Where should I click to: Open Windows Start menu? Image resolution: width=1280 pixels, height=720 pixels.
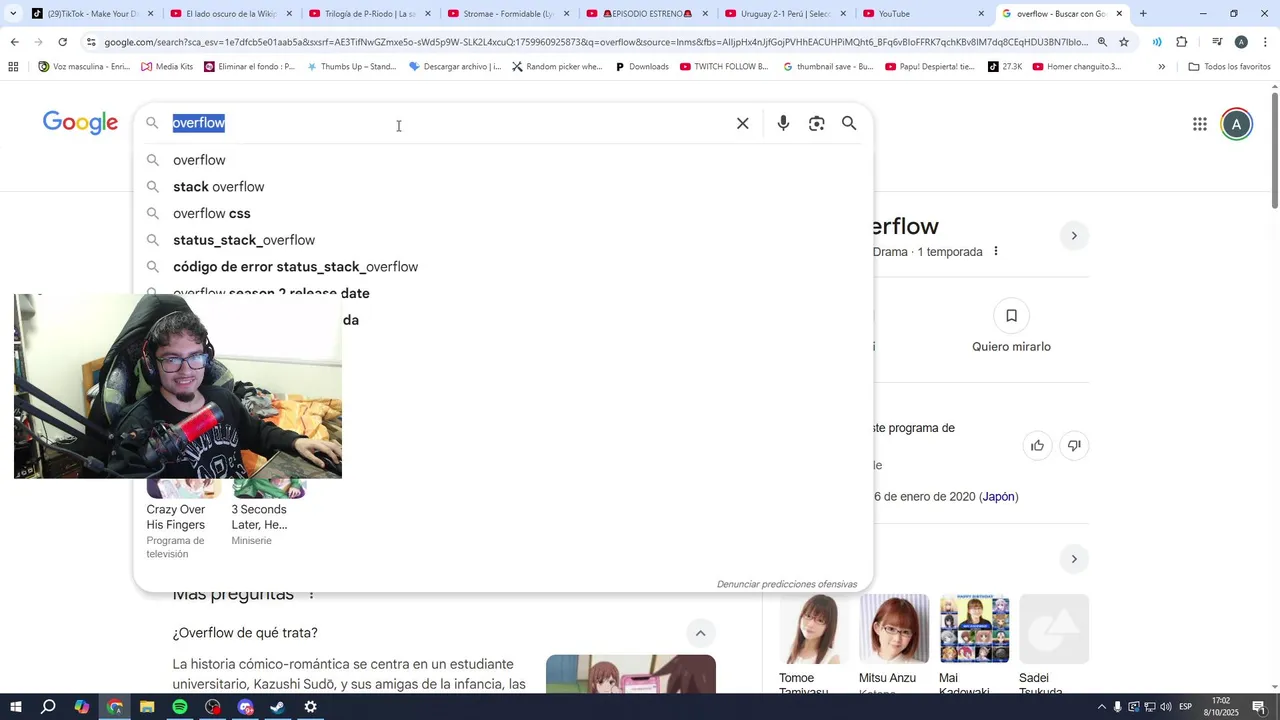(16, 707)
